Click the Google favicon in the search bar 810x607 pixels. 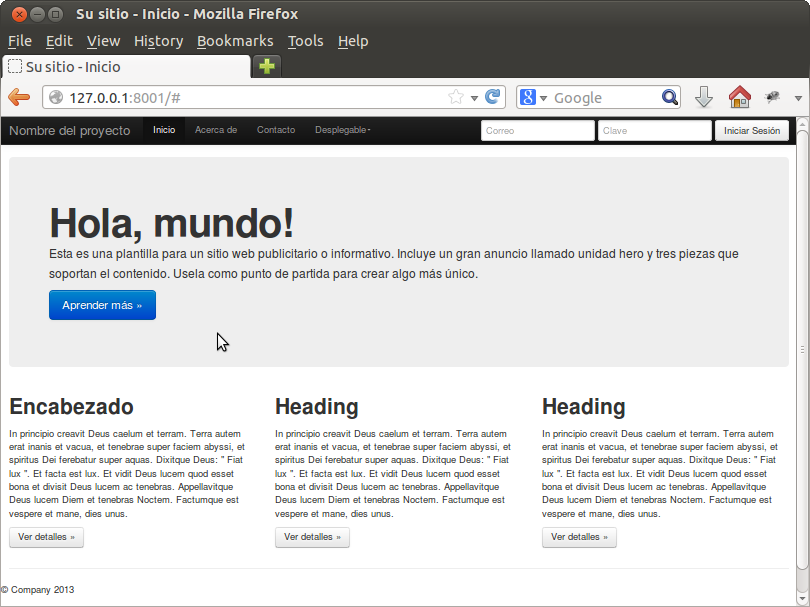coord(527,97)
